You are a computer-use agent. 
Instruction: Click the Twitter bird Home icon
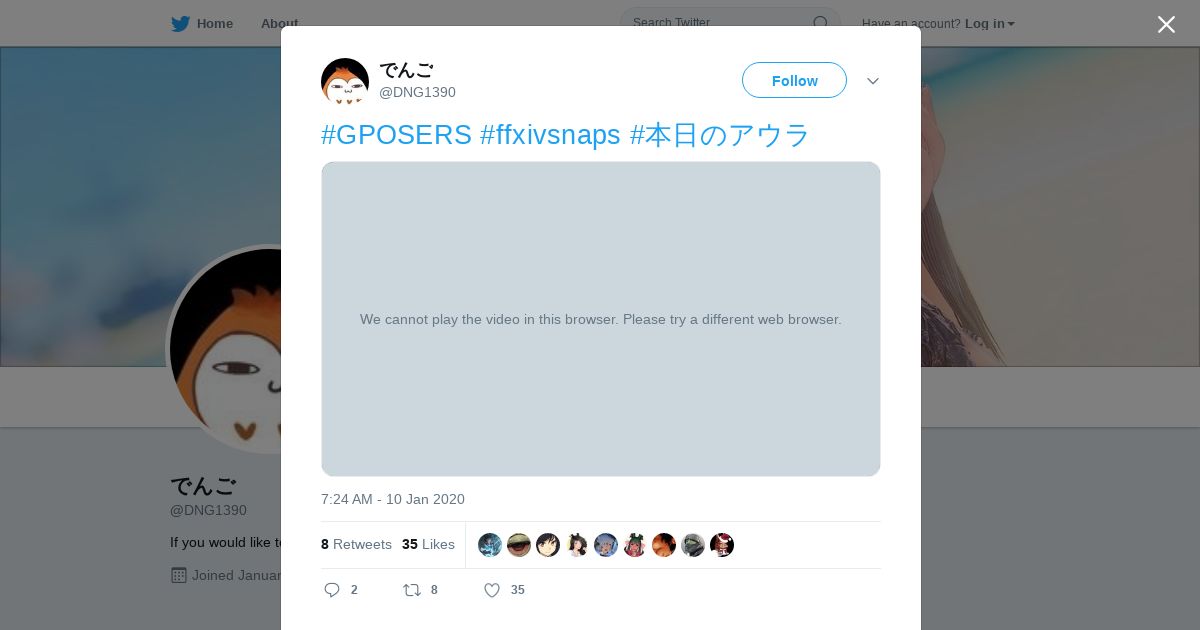click(x=180, y=23)
